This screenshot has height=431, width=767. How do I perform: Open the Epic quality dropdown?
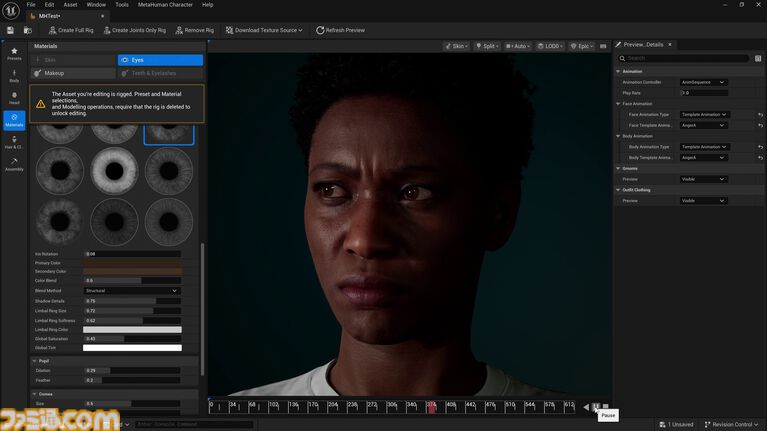582,46
